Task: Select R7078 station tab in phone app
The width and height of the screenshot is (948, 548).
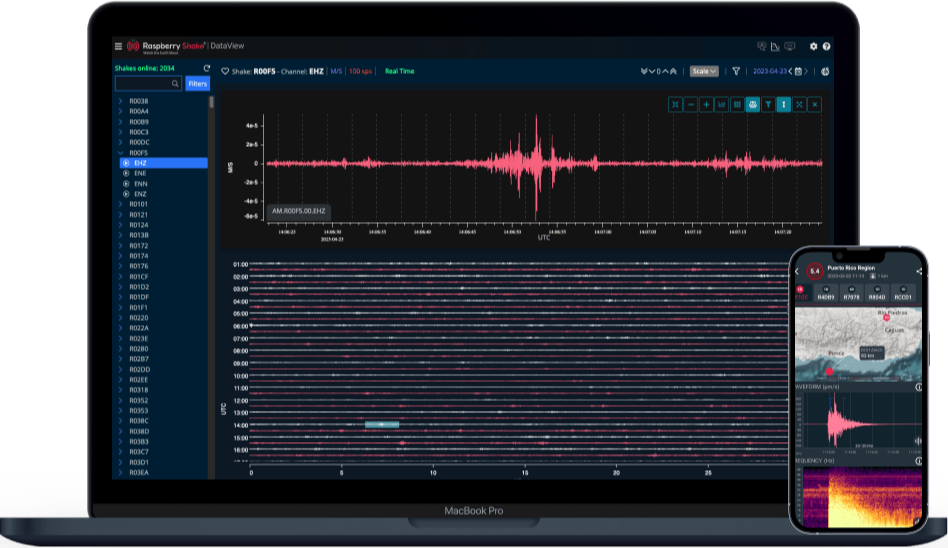Action: pos(851,293)
